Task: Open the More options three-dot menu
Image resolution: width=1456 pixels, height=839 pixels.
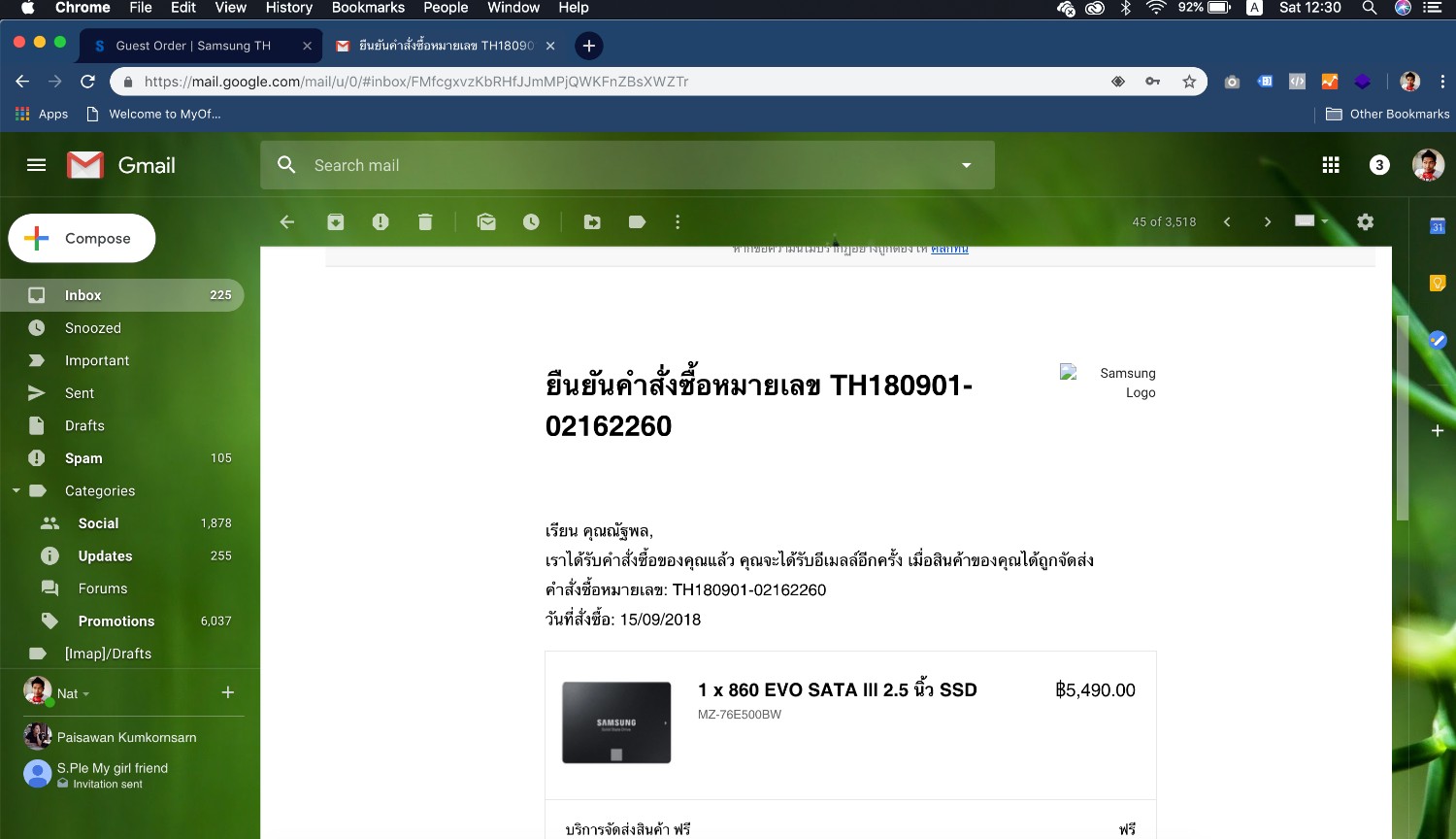Action: tap(678, 222)
